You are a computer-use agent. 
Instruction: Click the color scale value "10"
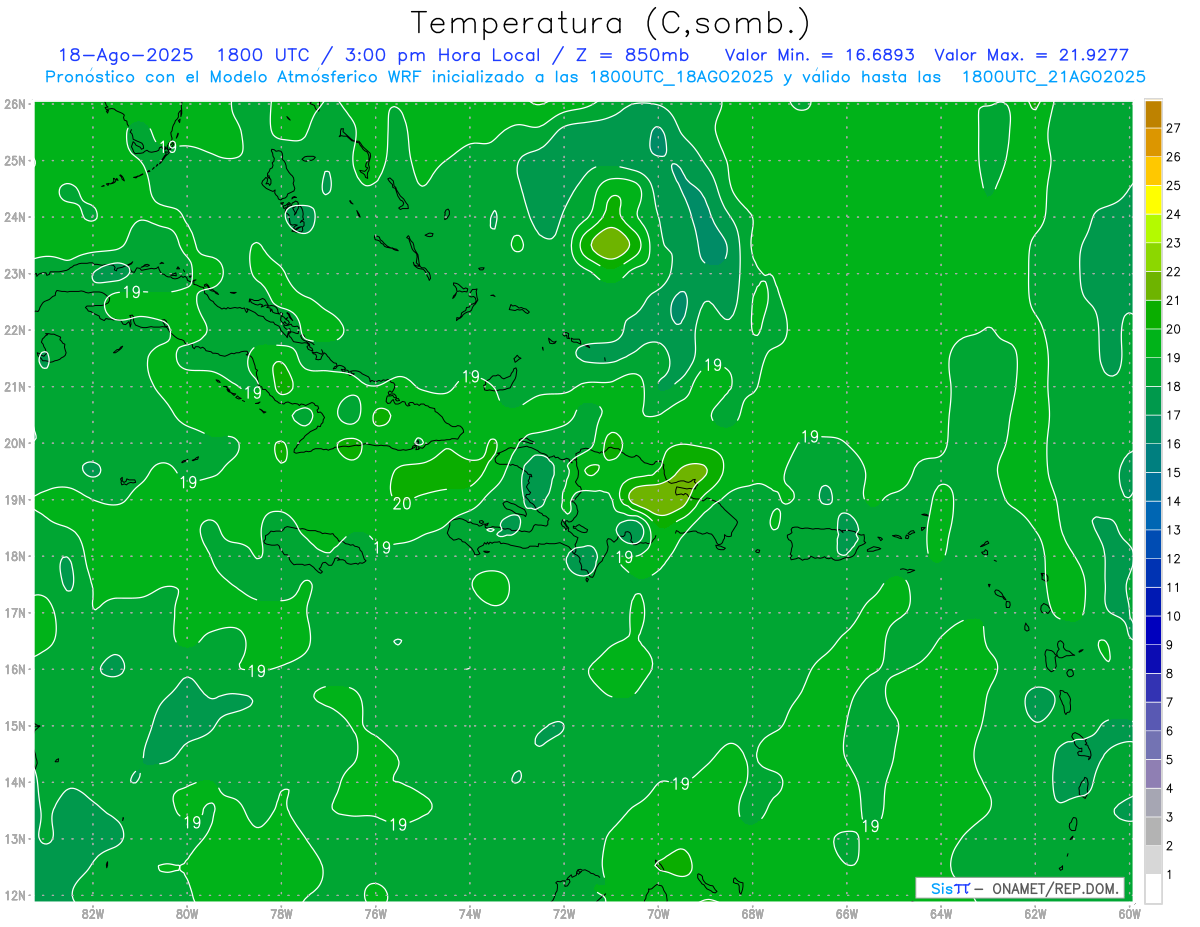(1174, 616)
